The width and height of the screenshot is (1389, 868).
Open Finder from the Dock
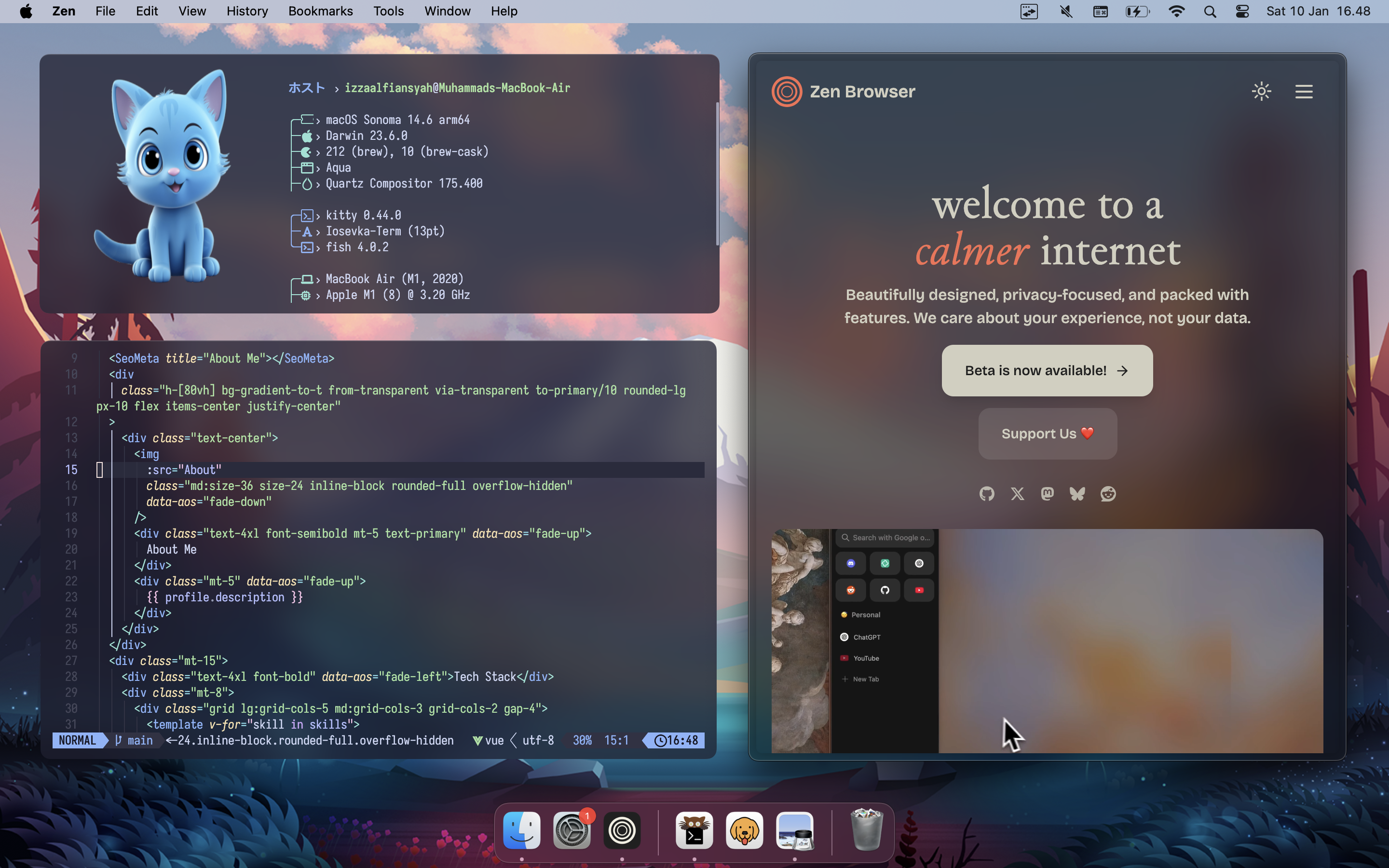pyautogui.click(x=521, y=831)
